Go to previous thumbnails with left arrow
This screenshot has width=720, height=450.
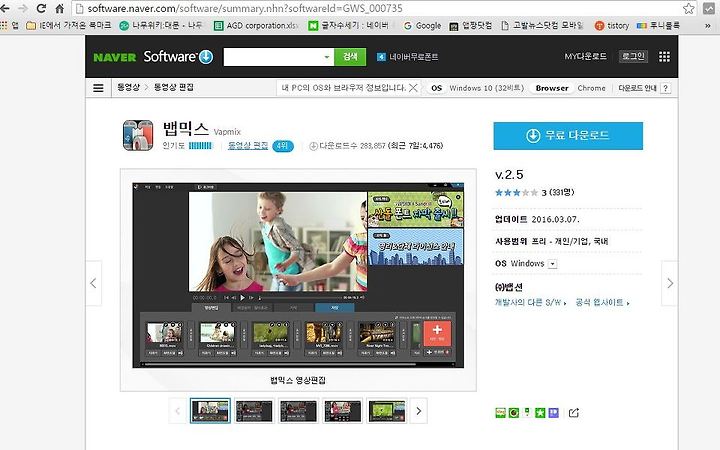(x=178, y=411)
